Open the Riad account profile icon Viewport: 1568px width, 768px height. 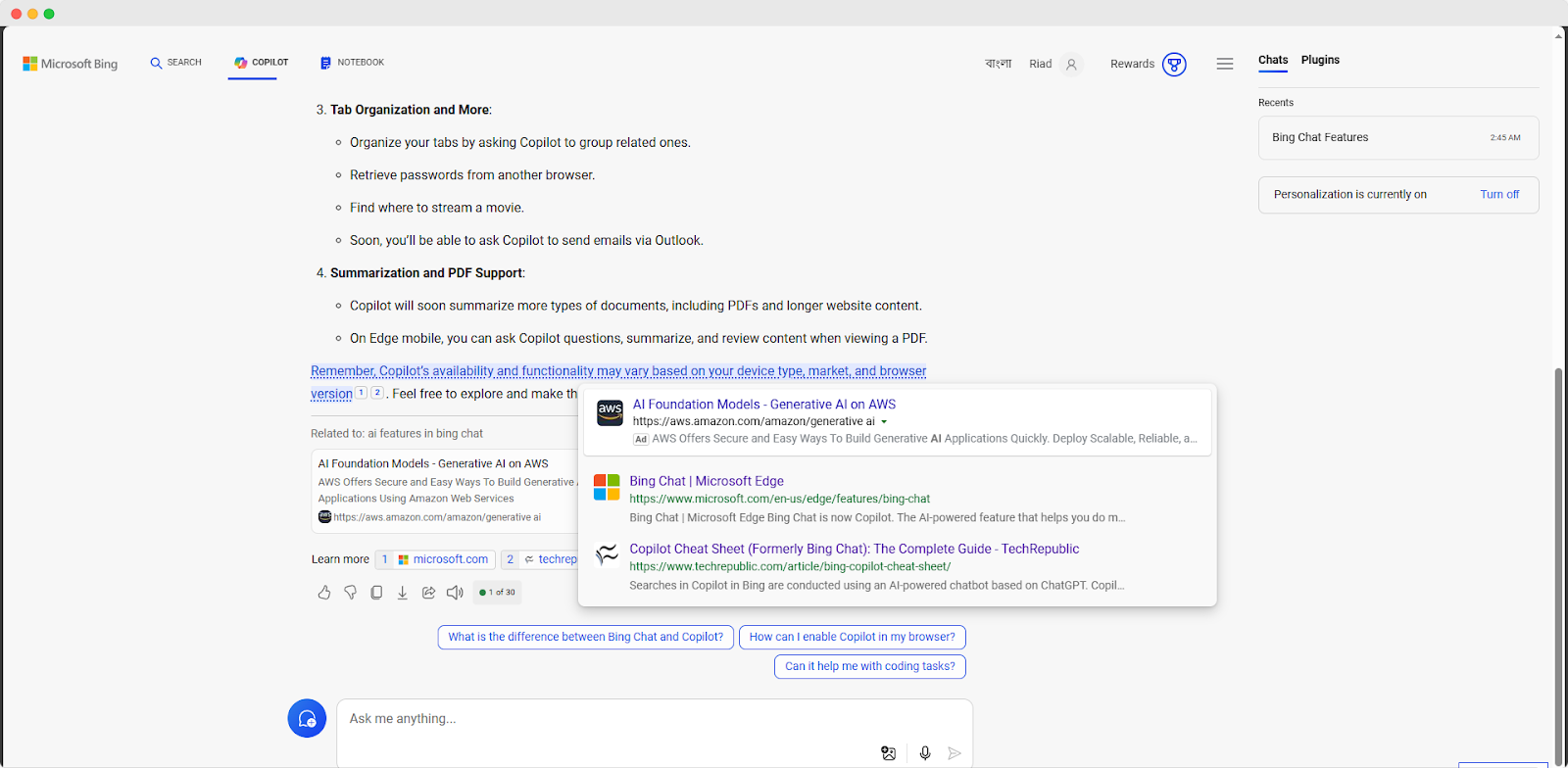coord(1071,64)
